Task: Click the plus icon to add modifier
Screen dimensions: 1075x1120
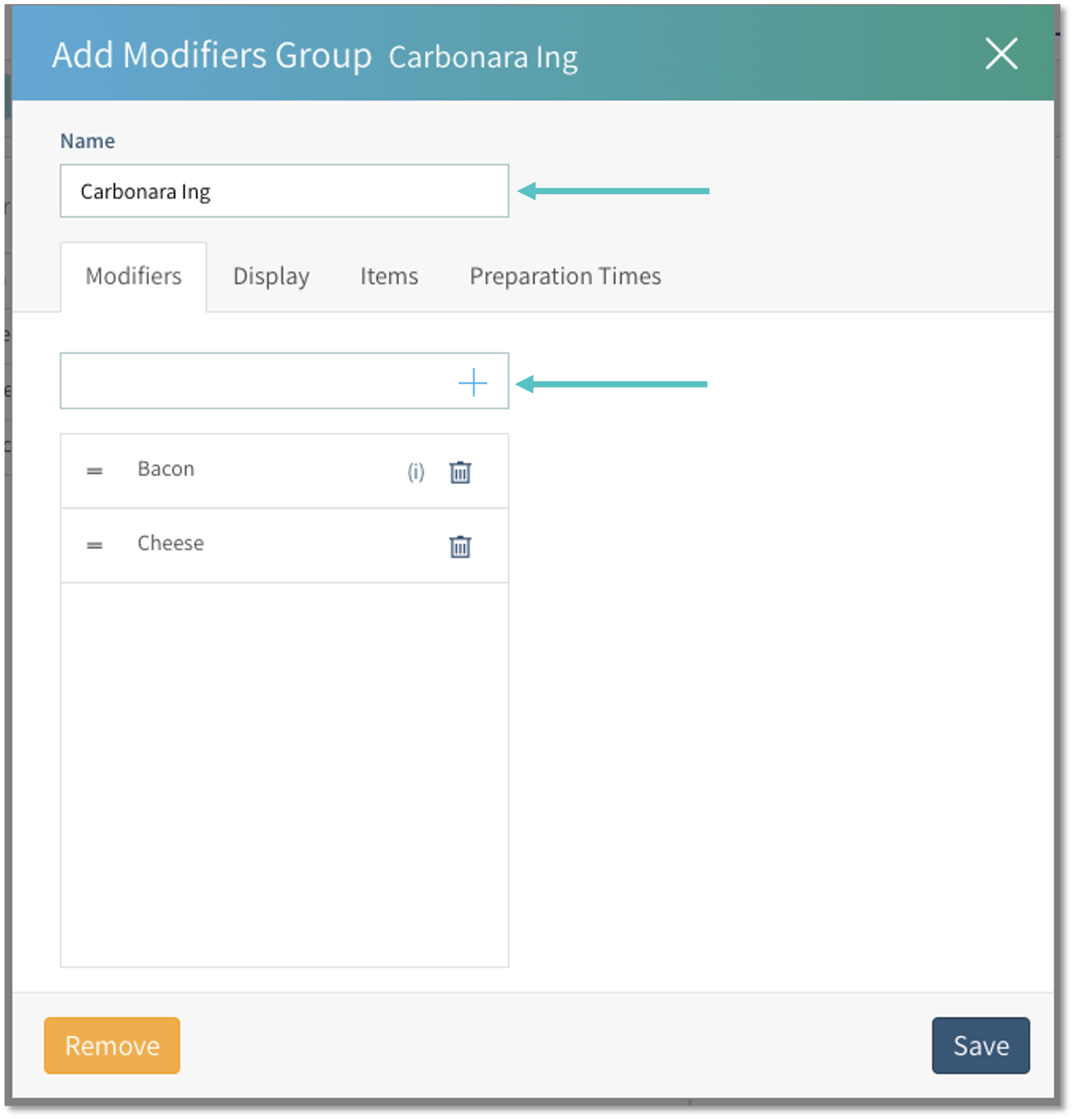Action: point(473,382)
